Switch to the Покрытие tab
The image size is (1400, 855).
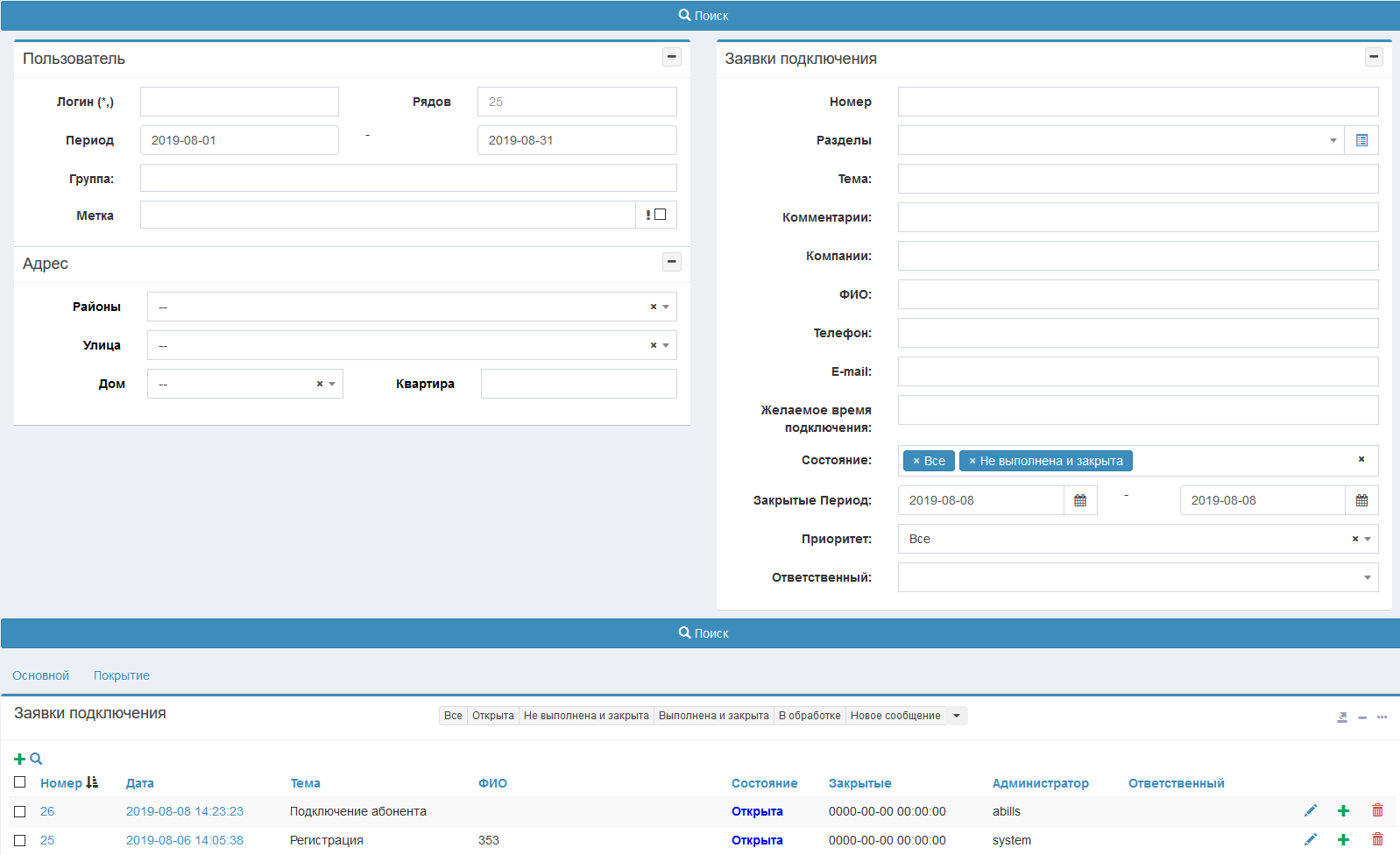click(x=122, y=675)
